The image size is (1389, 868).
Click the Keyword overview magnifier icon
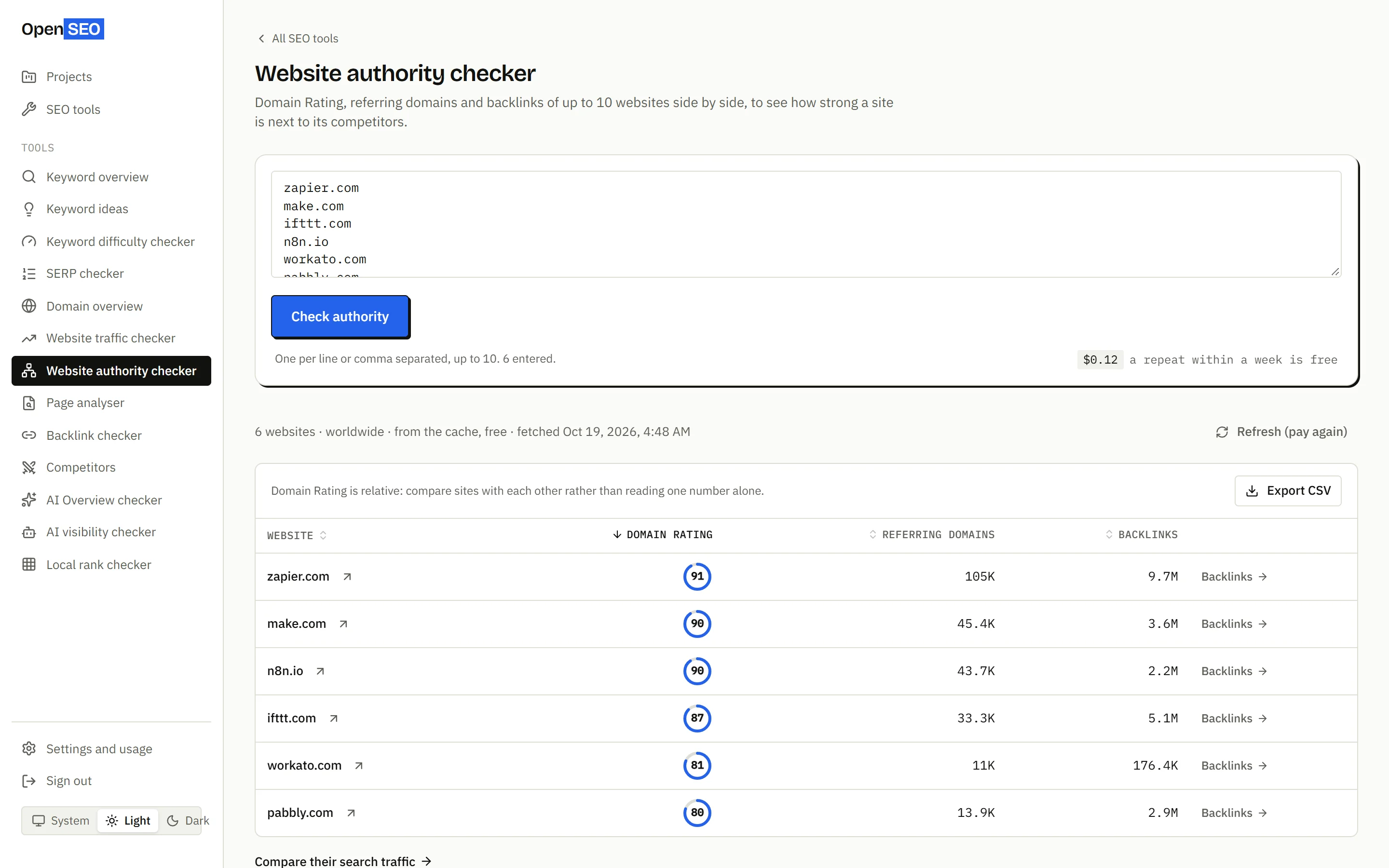(29, 177)
